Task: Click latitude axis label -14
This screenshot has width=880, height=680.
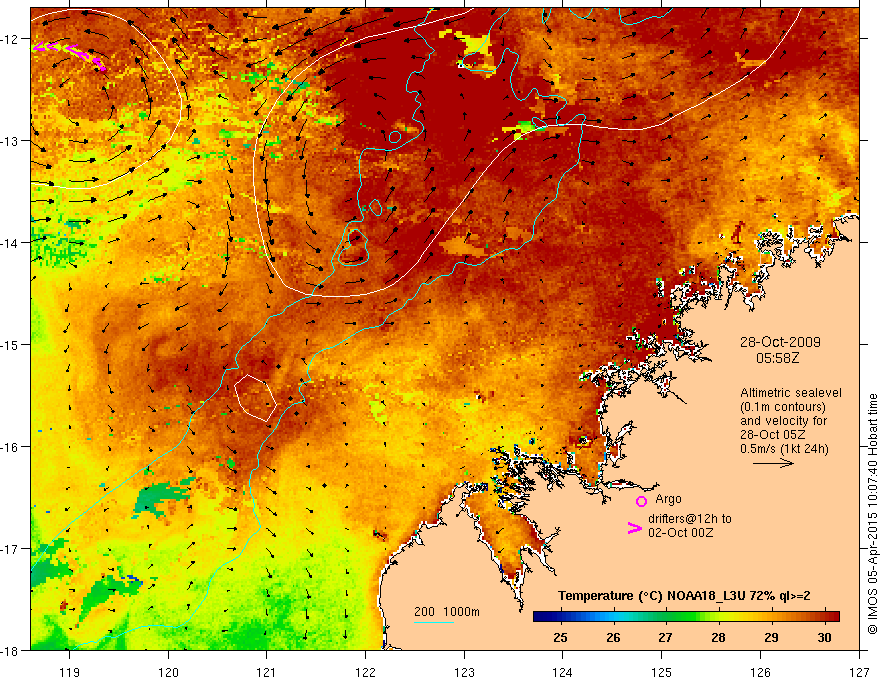Action: click(x=11, y=243)
